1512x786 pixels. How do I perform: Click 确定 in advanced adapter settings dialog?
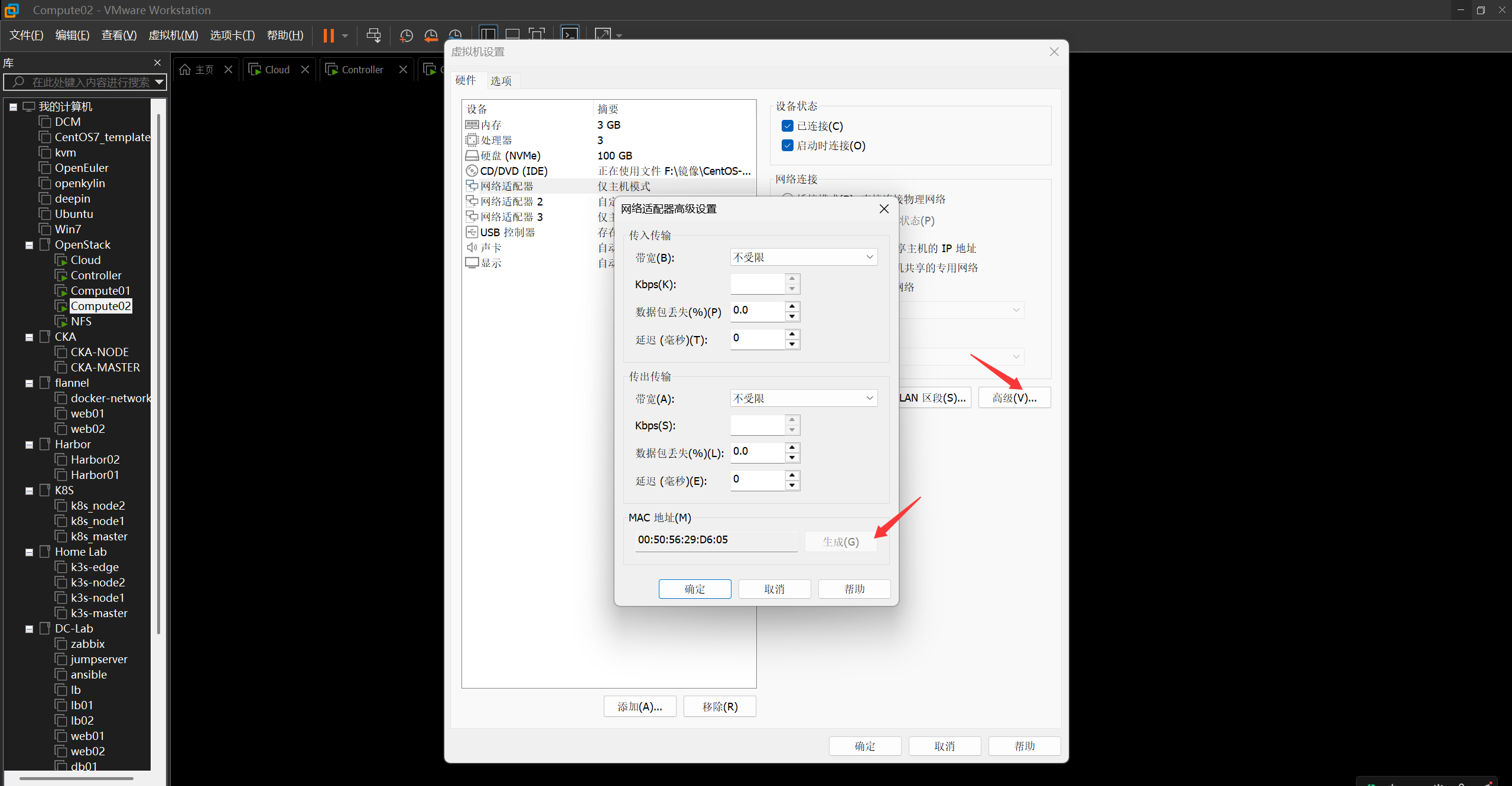(695, 589)
